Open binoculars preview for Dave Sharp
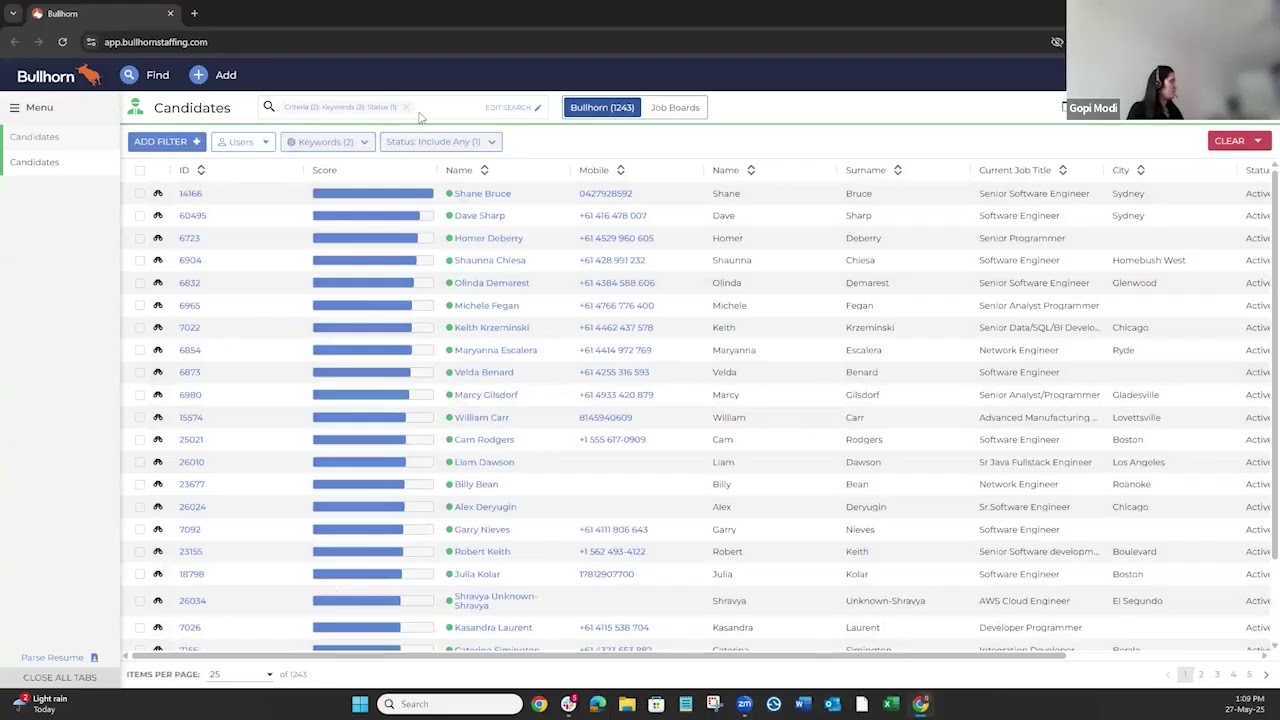 (158, 215)
